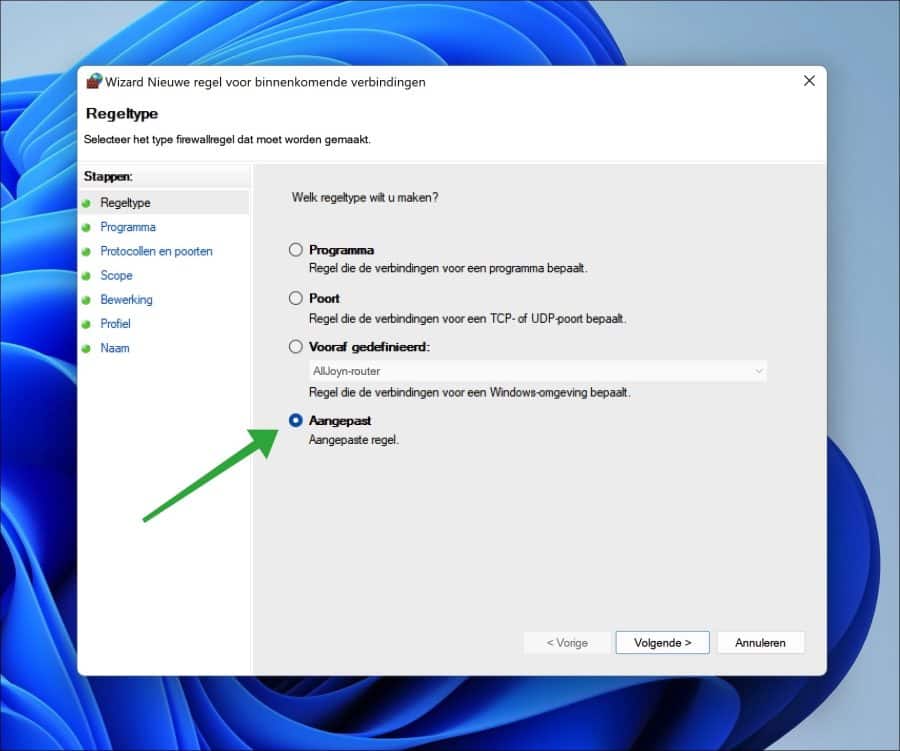Click green bullet beside Programma step
This screenshot has width=900, height=751.
click(x=86, y=227)
